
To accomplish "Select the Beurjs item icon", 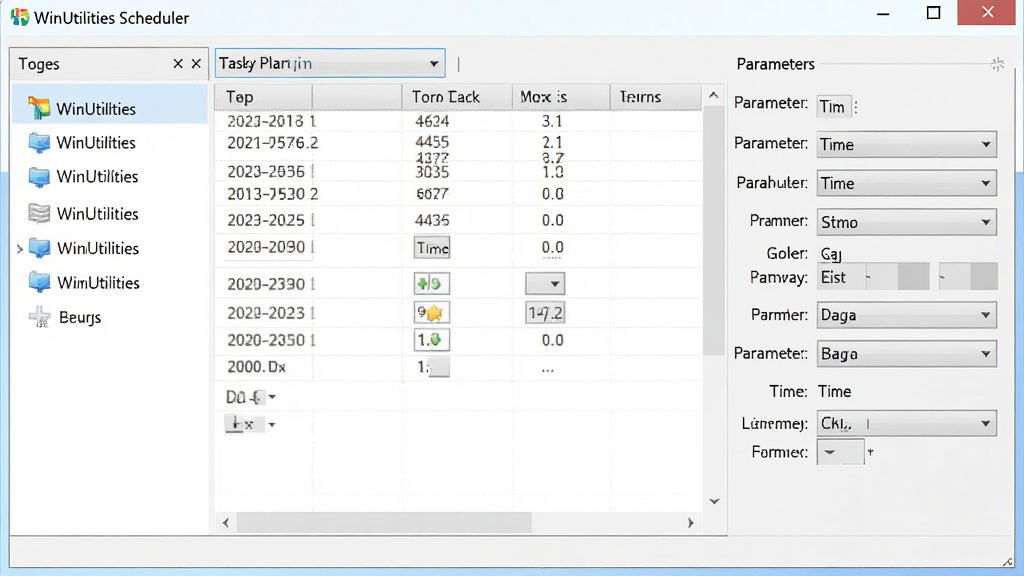I will click(x=40, y=317).
